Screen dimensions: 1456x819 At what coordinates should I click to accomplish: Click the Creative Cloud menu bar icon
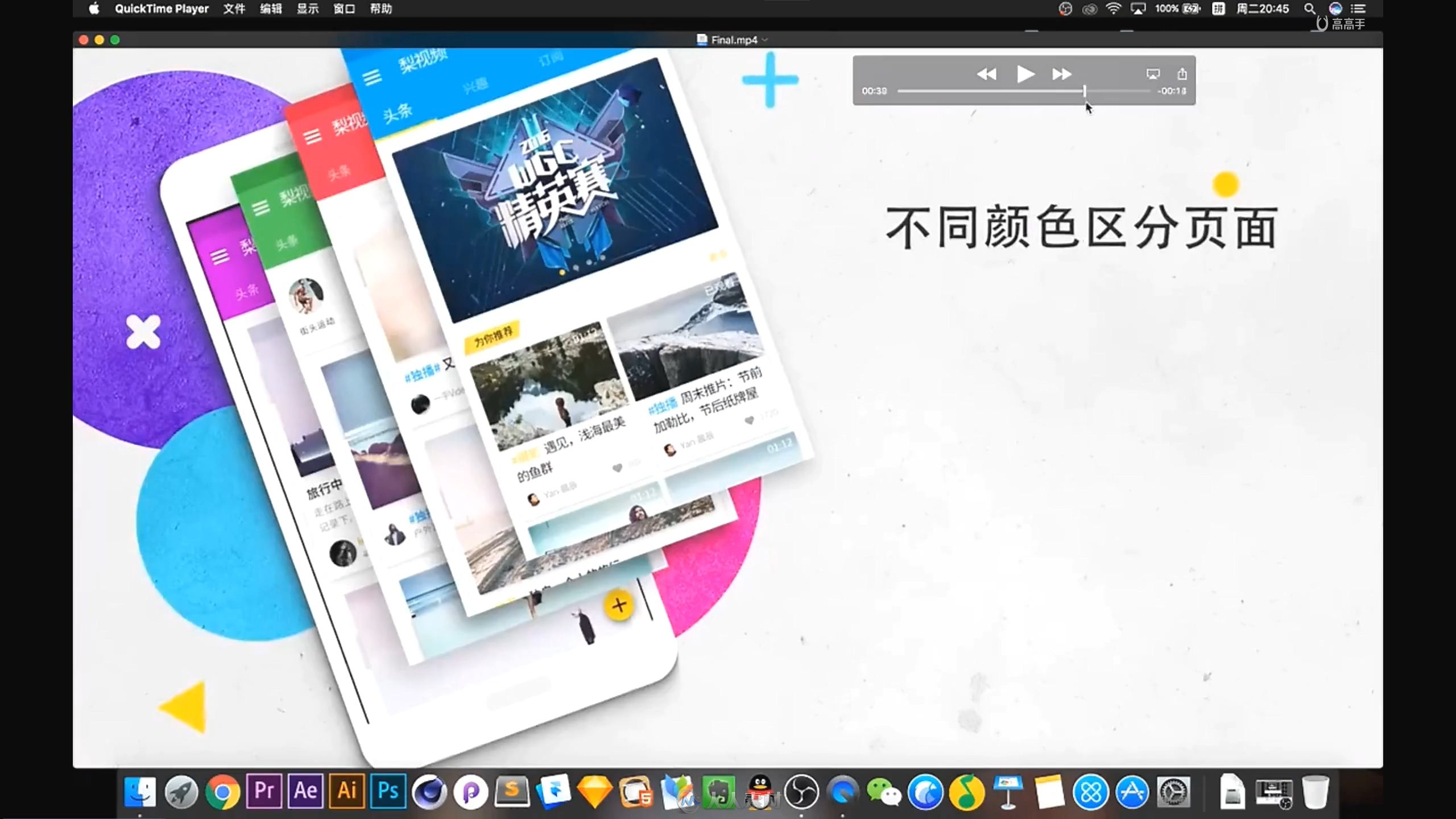point(1089,9)
